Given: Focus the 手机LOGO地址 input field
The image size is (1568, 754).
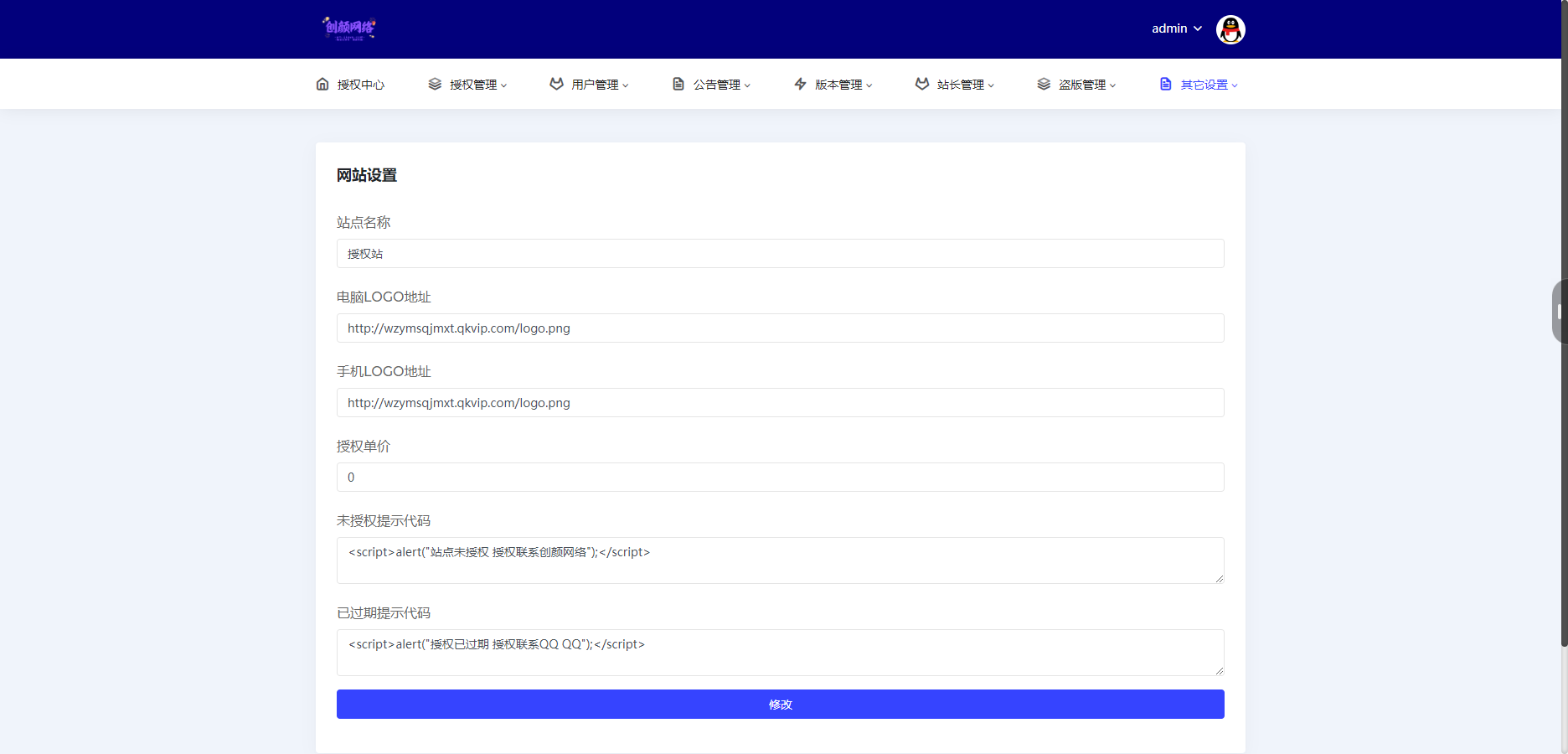Looking at the screenshot, I should click(781, 403).
